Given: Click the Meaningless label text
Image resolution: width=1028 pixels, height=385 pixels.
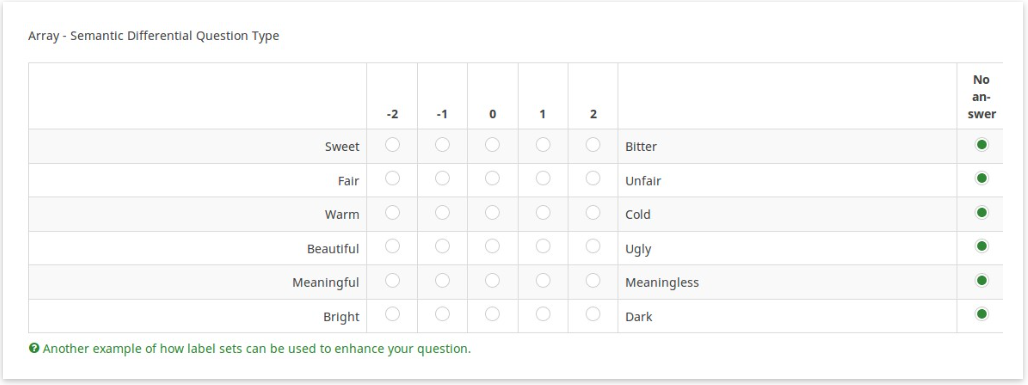Looking at the screenshot, I should 662,283.
